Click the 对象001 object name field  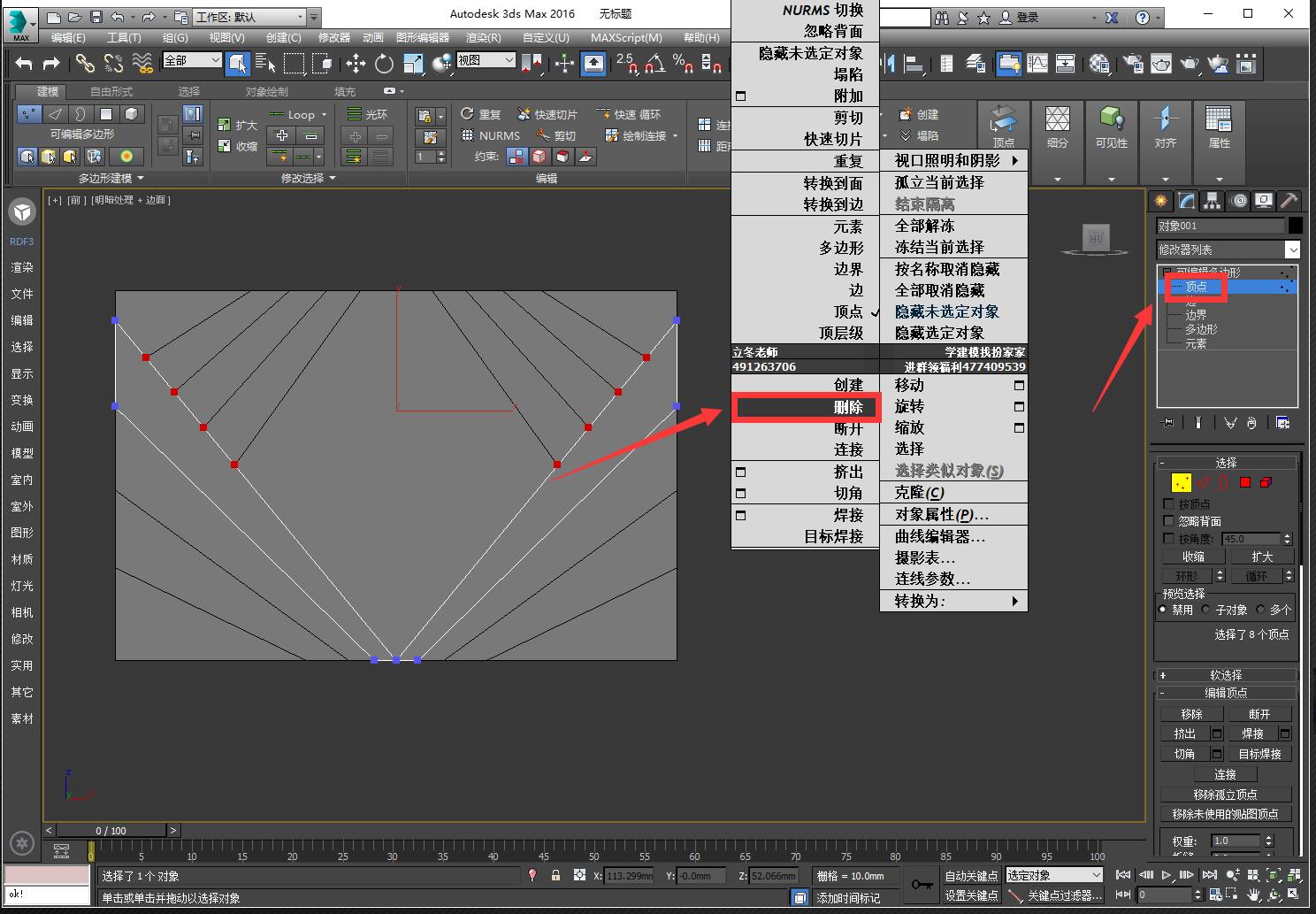pyautogui.click(x=1220, y=226)
